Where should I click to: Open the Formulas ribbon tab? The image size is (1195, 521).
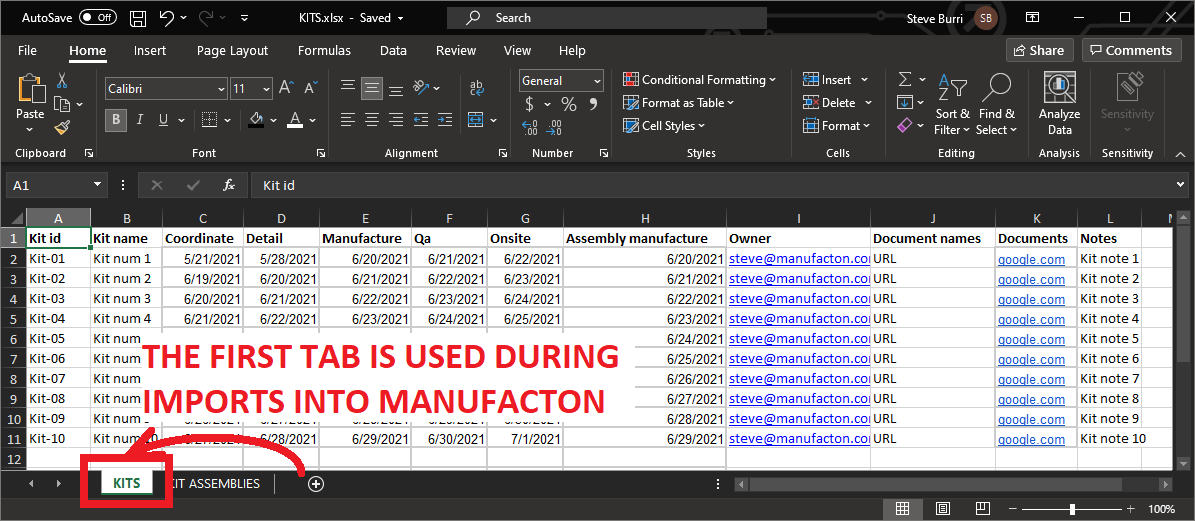click(324, 50)
